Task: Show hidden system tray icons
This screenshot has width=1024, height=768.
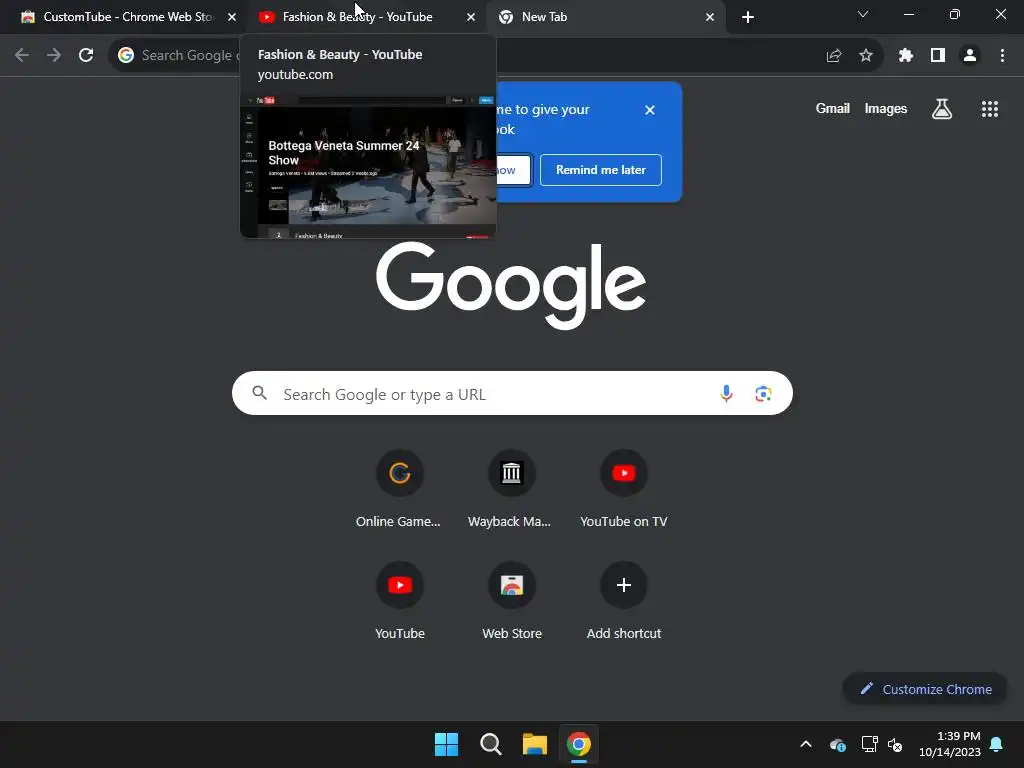Action: click(806, 744)
